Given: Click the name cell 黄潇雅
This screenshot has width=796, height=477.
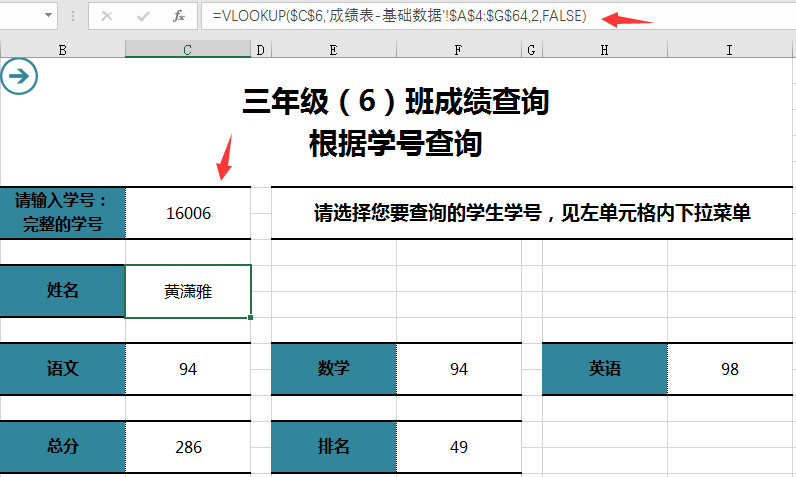Looking at the screenshot, I should tap(188, 291).
